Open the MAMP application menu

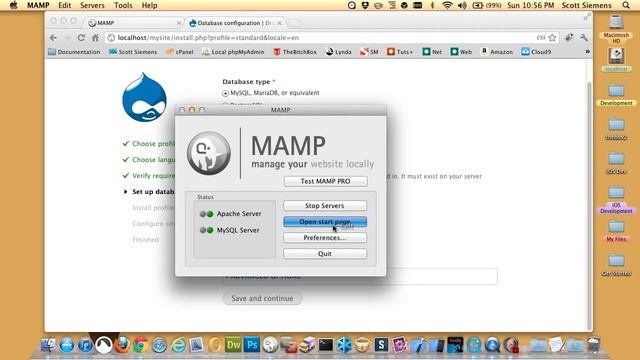[38, 5]
